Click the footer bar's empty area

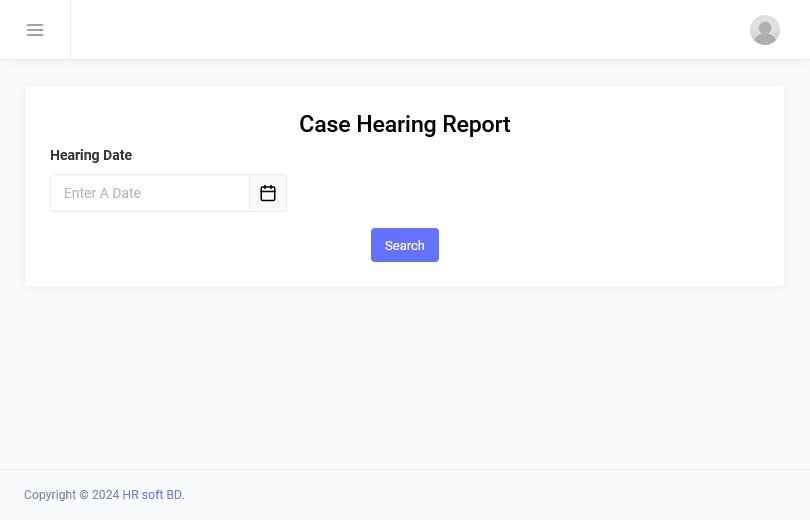[x=500, y=495]
